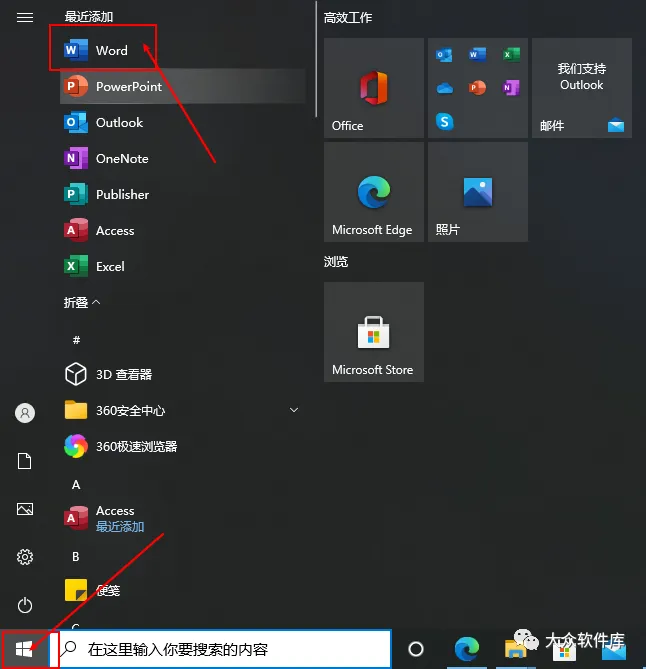Click the Windows Start button
The image size is (646, 669).
[24, 649]
